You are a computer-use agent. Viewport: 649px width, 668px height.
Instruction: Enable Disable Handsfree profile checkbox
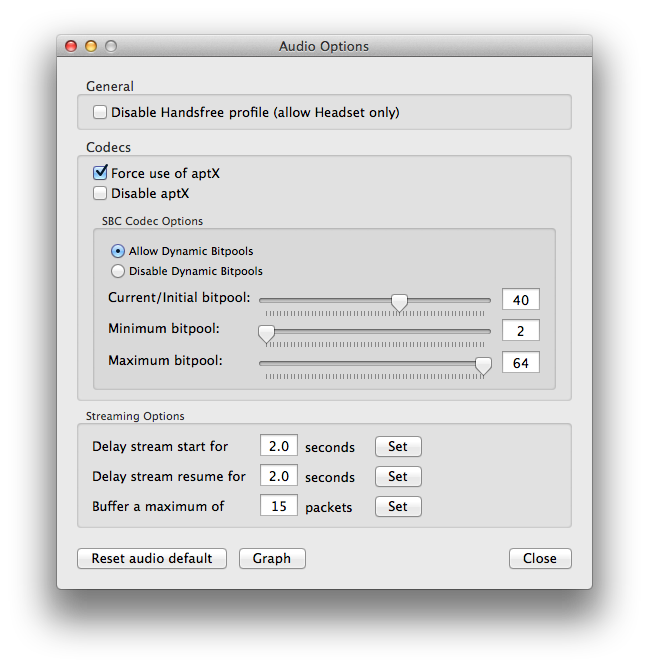point(100,113)
